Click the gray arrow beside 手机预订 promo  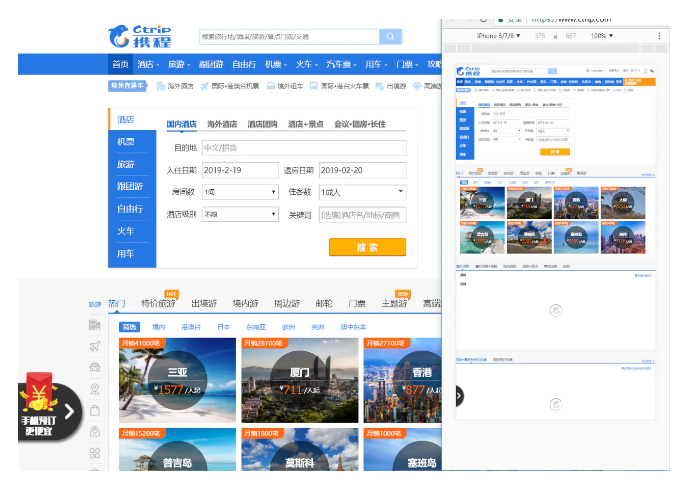coord(70,409)
